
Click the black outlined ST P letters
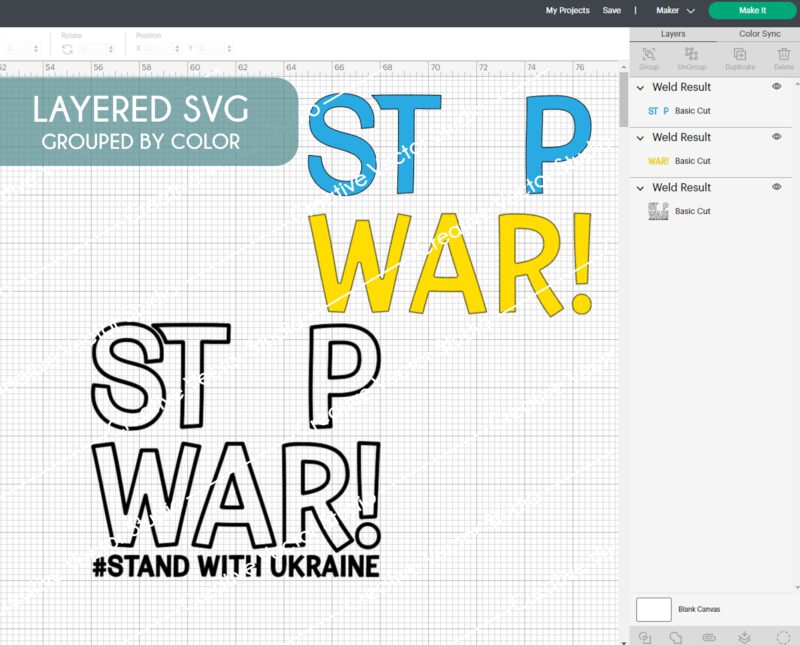point(236,376)
